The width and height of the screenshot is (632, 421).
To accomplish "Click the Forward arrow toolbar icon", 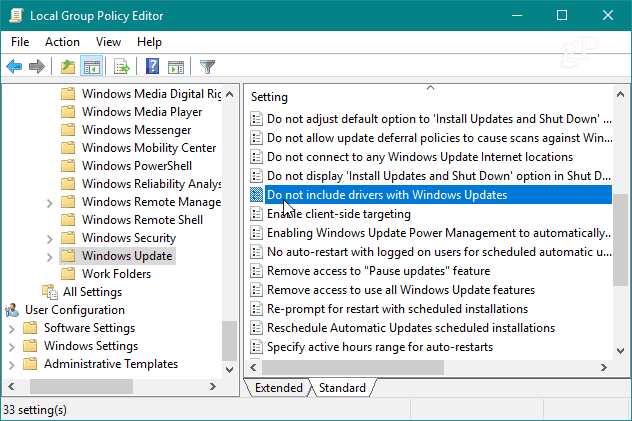I will click(37, 66).
